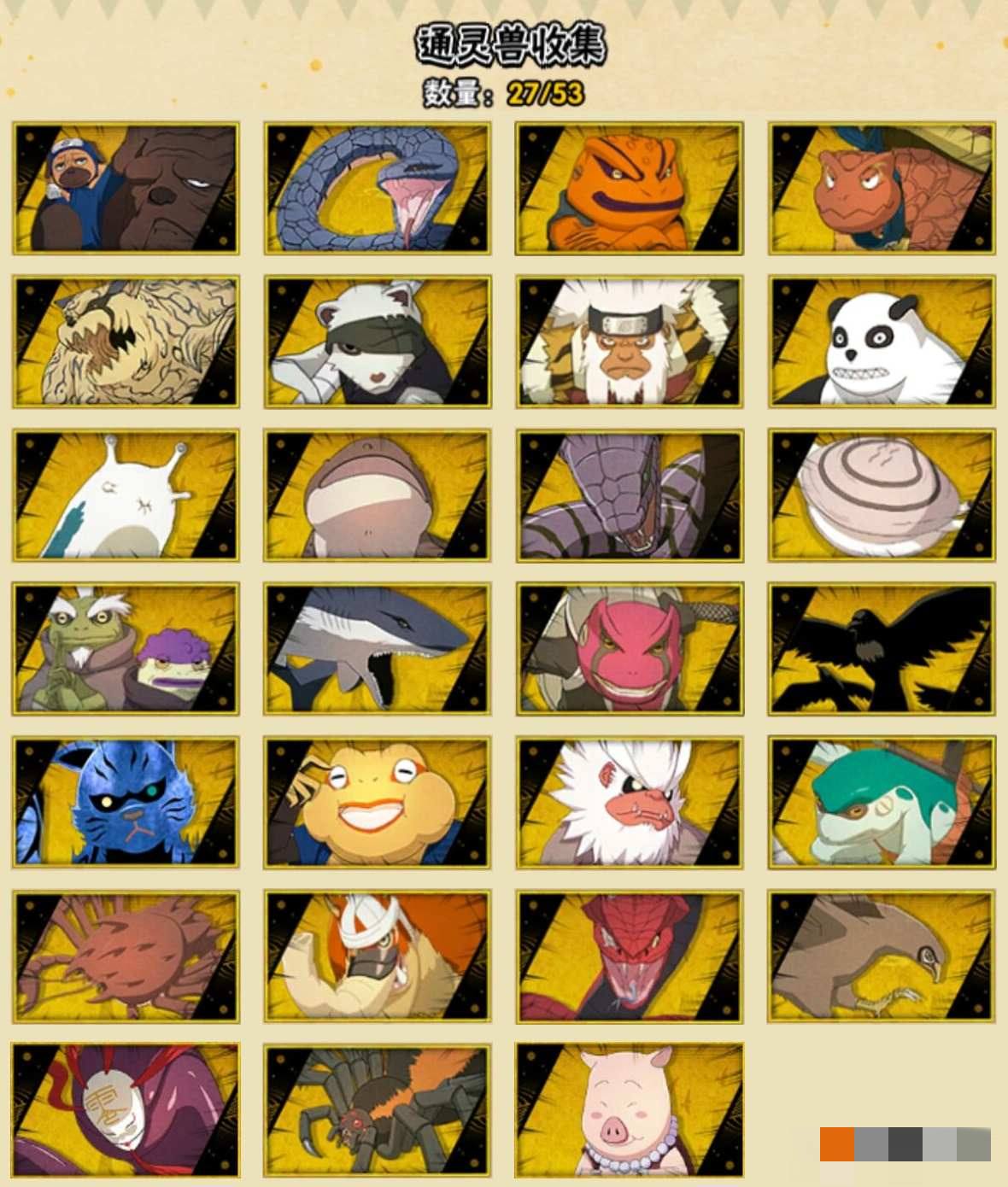Image resolution: width=1008 pixels, height=1187 pixels.
Task: Click the orange color block at bottom right
Action: [x=836, y=1144]
